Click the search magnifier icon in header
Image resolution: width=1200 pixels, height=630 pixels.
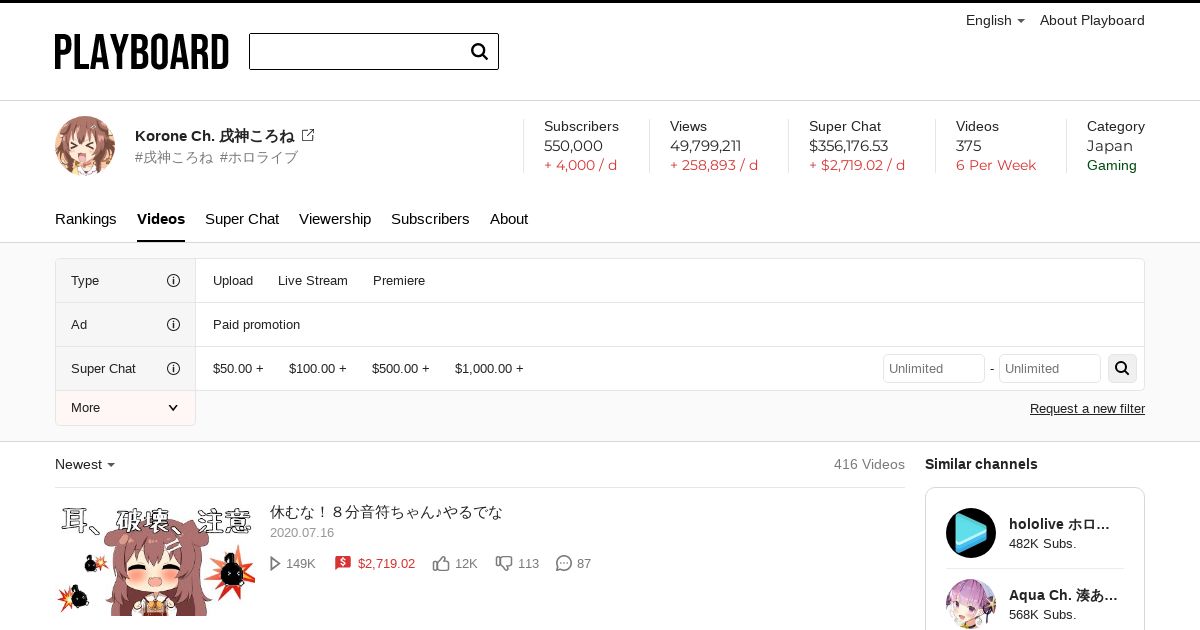(x=479, y=52)
